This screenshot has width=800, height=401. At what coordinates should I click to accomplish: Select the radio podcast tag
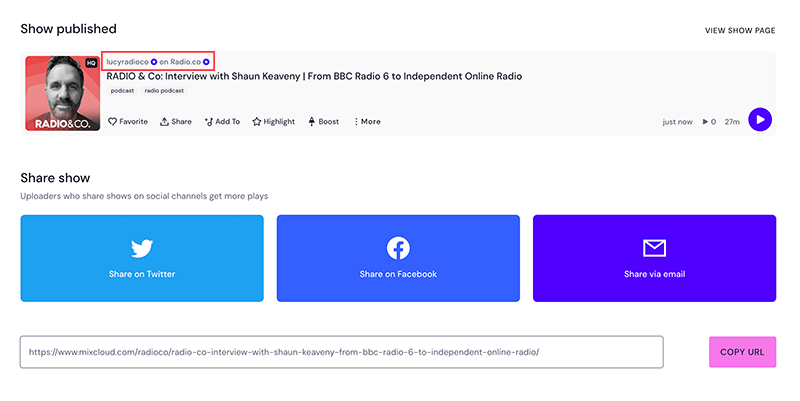[x=164, y=91]
